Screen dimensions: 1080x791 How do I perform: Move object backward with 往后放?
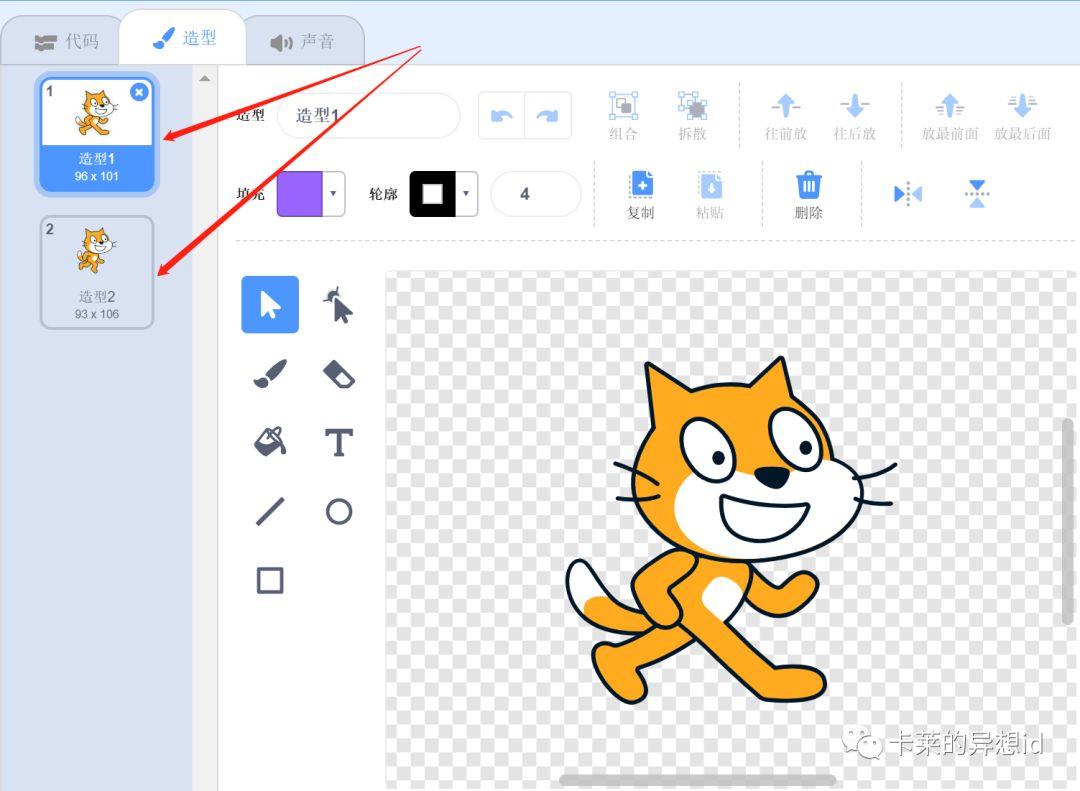pos(854,116)
